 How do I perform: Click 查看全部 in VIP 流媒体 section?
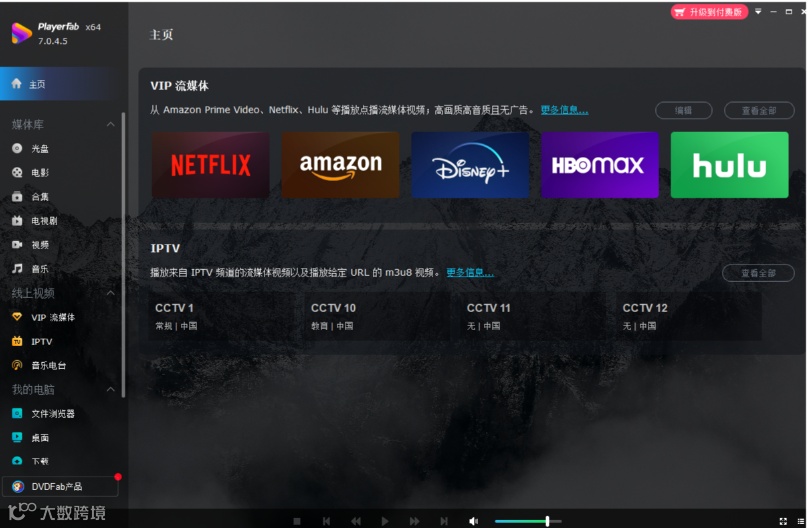(x=759, y=110)
